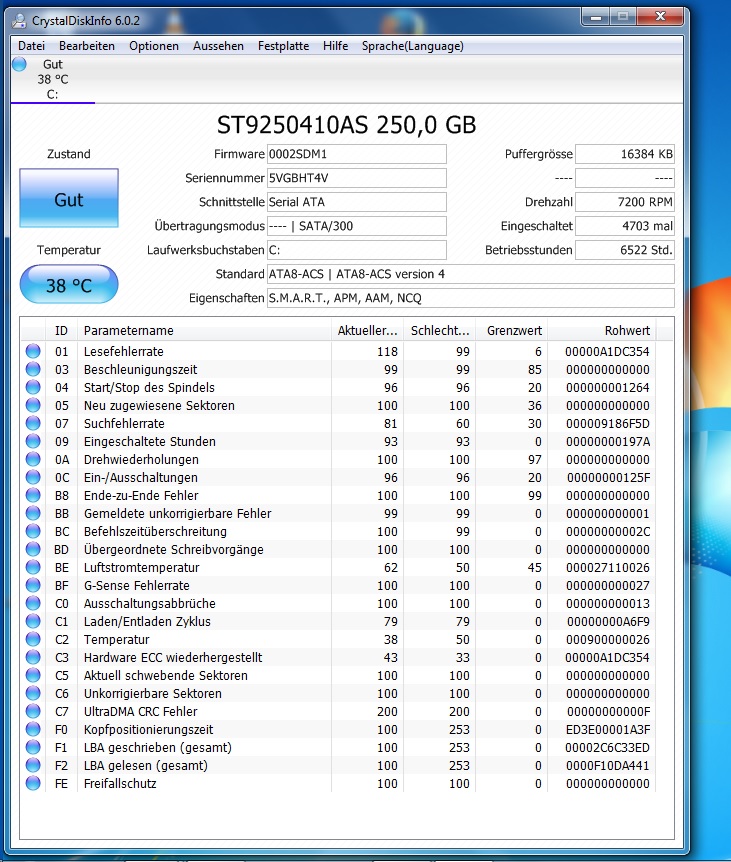
Task: Click status orb for Start/Stop des Spindels
Action: pyautogui.click(x=33, y=387)
